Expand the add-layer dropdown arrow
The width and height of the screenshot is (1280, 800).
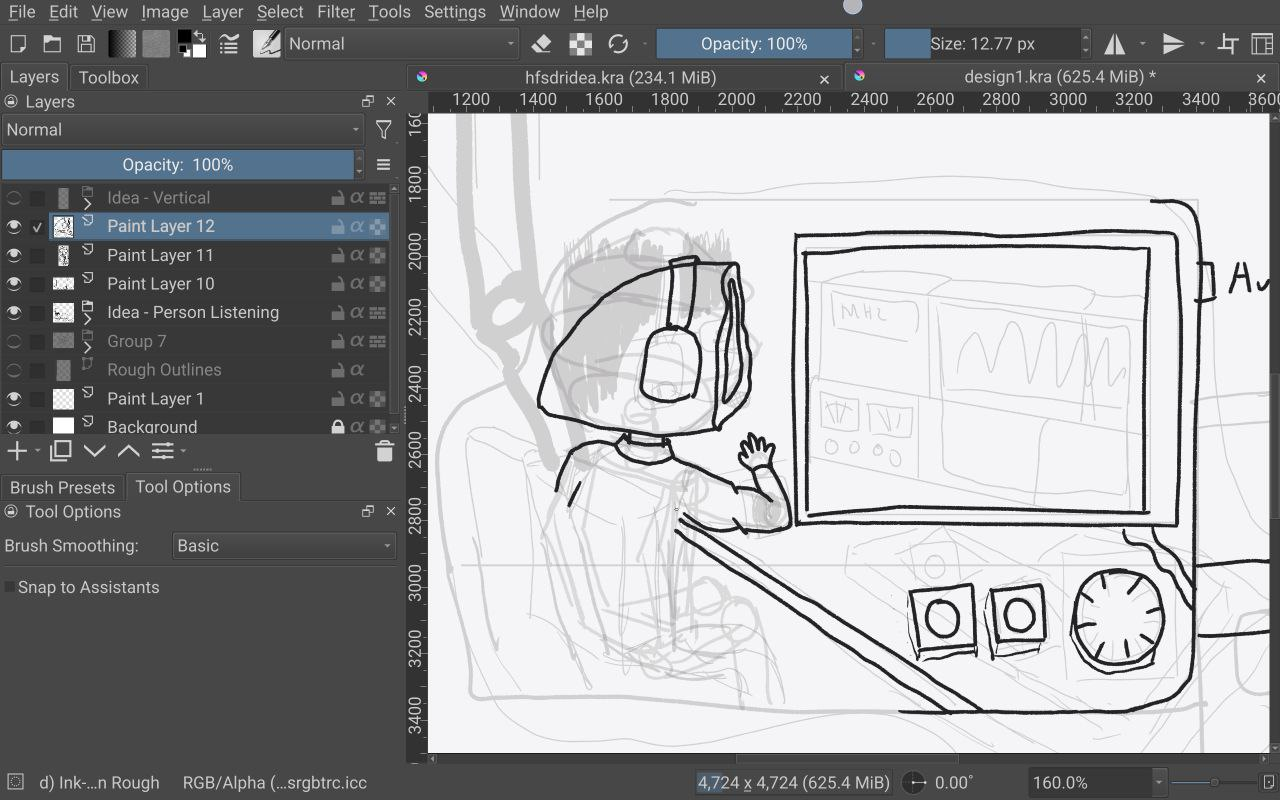37,451
